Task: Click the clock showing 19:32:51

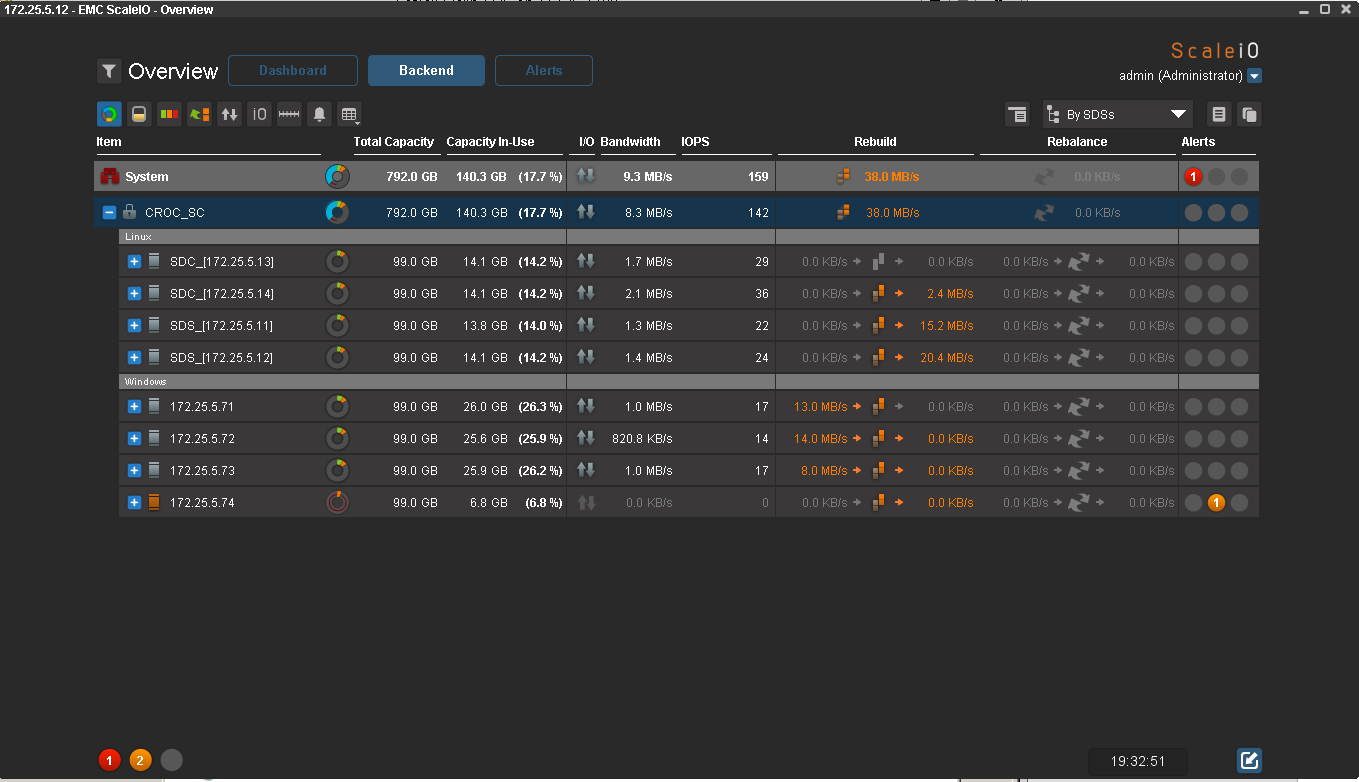Action: 1138,761
